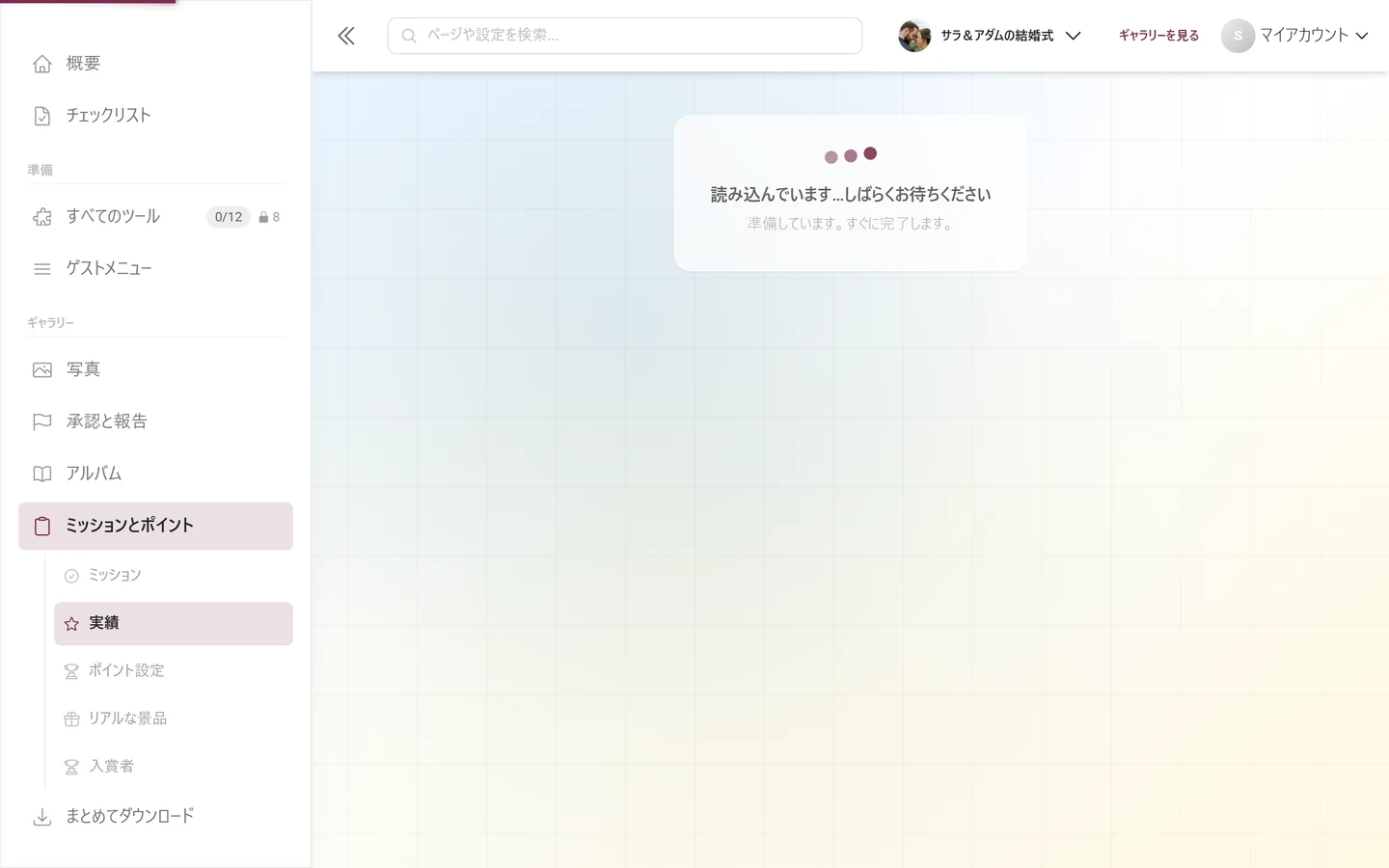This screenshot has width=1389, height=868.
Task: Click the wedding couple avatar thumbnail
Action: point(914,36)
